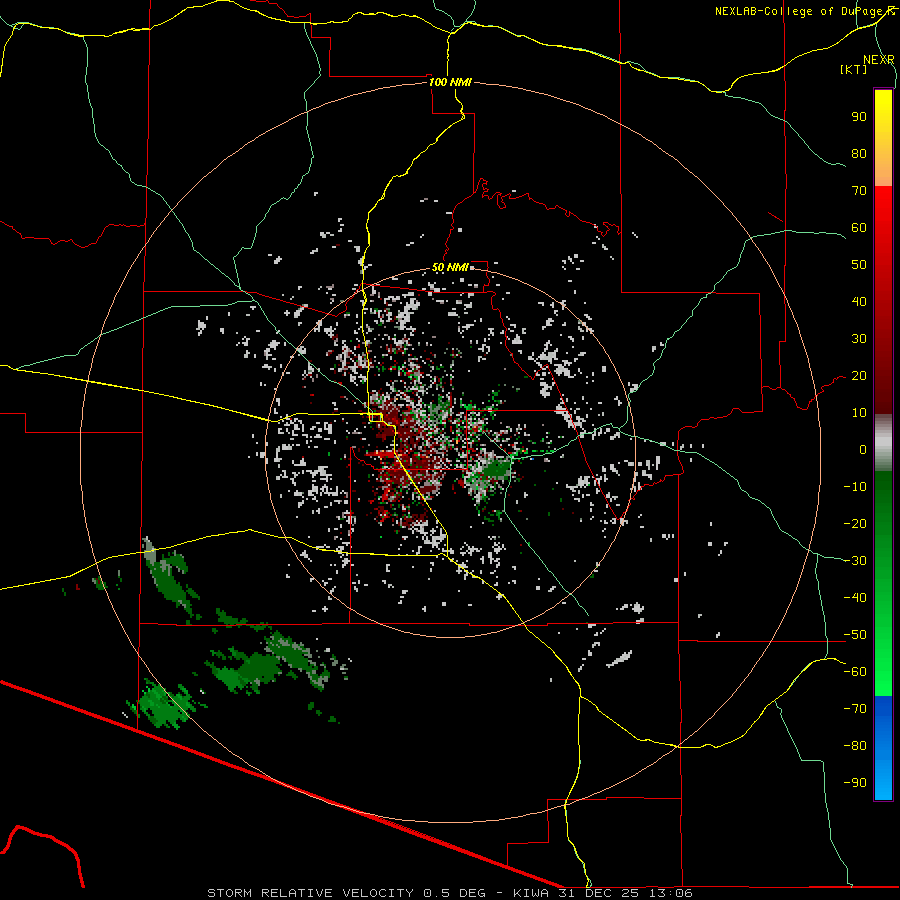
Task: Click the '[KT]' units label
Action: (854, 69)
